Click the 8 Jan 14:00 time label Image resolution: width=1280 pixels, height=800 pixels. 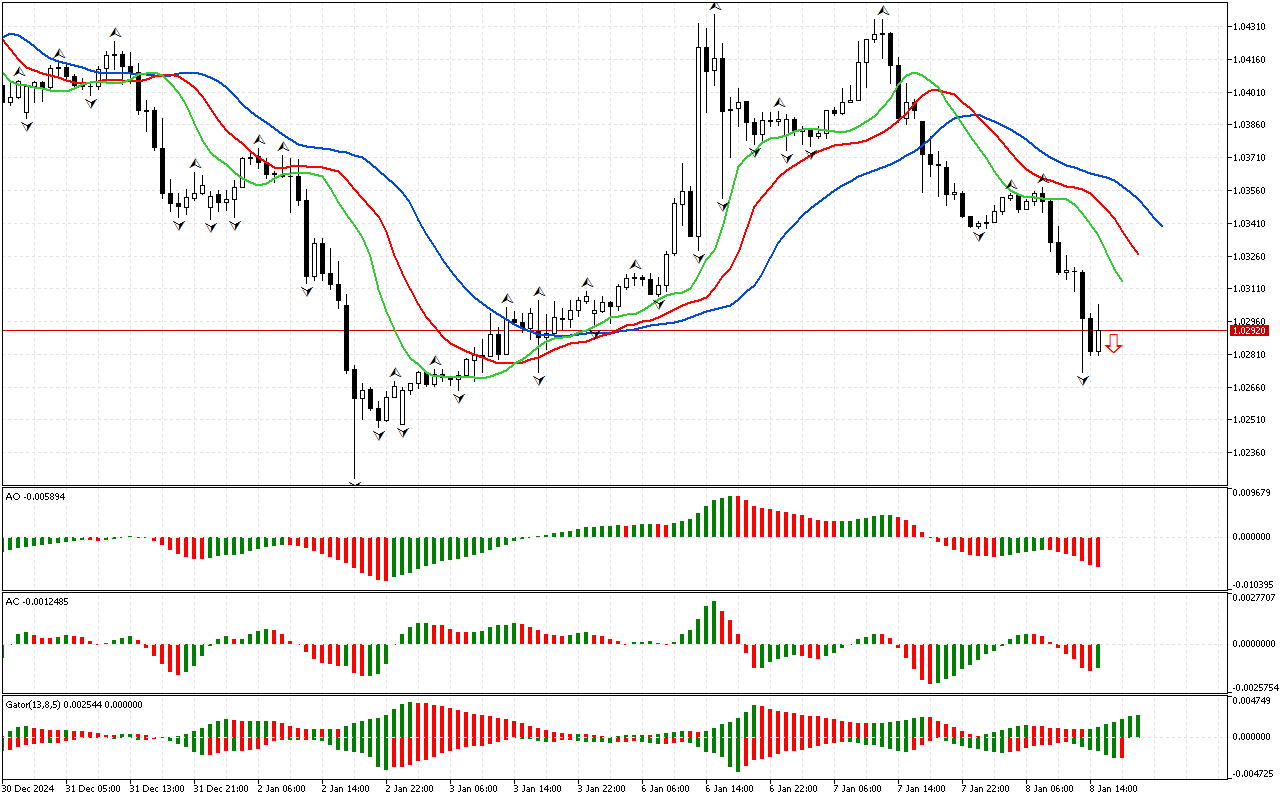(x=1114, y=788)
